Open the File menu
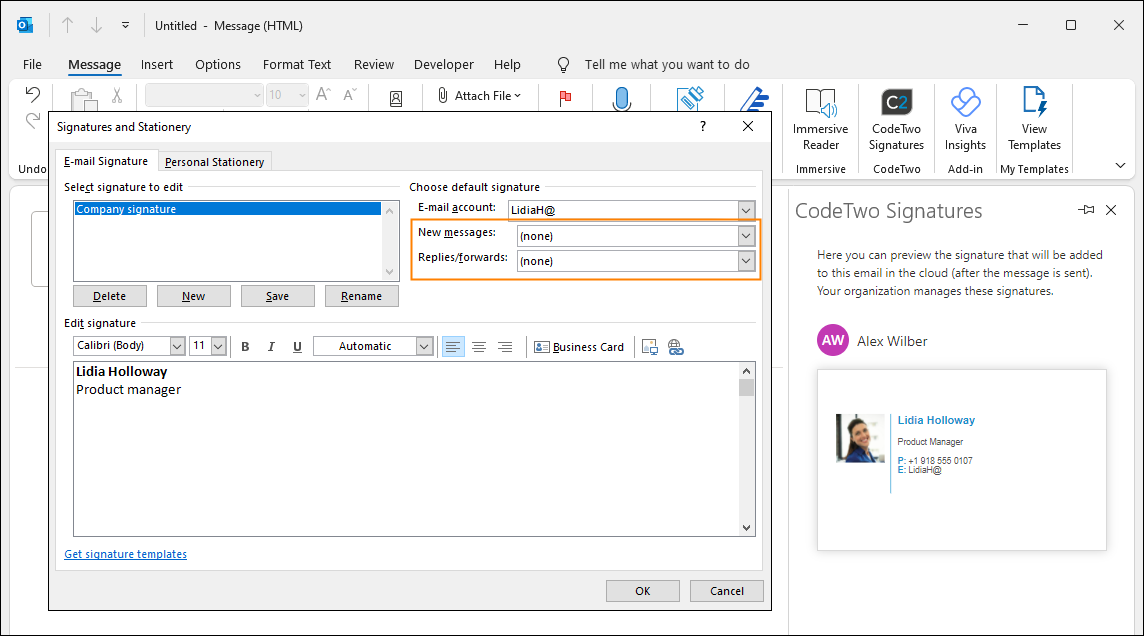Image resolution: width=1144 pixels, height=636 pixels. [x=32, y=64]
